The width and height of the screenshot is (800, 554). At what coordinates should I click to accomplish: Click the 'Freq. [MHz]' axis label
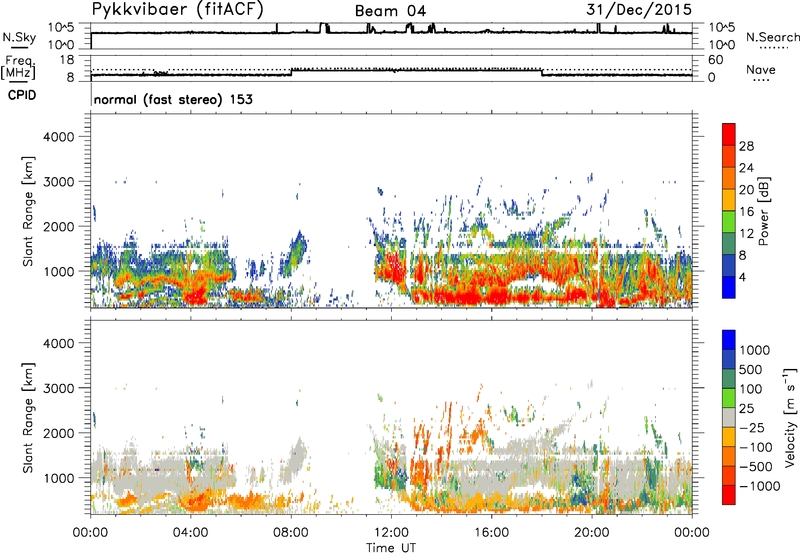tap(18, 68)
